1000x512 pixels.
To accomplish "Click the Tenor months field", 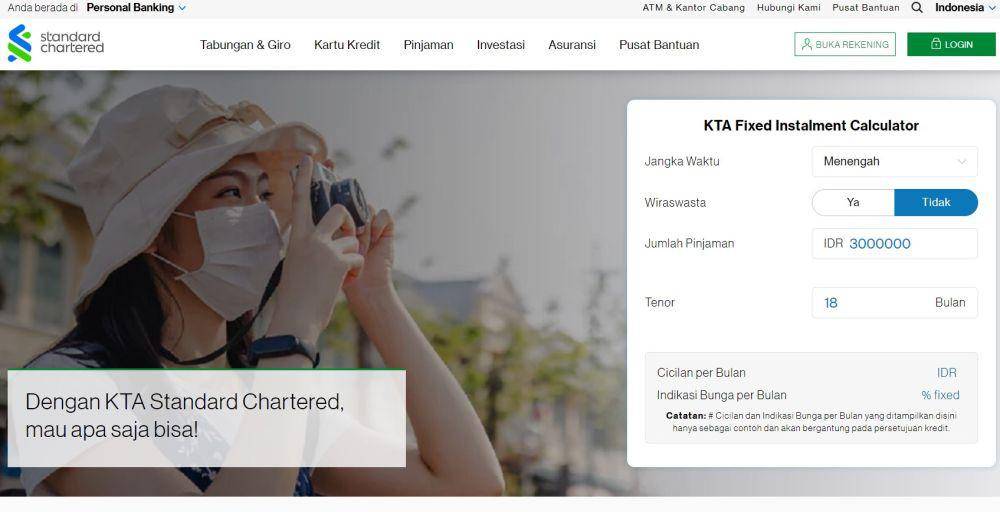I will [894, 302].
